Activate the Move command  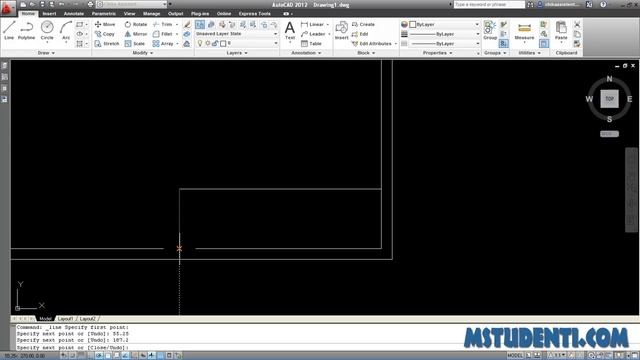click(105, 24)
